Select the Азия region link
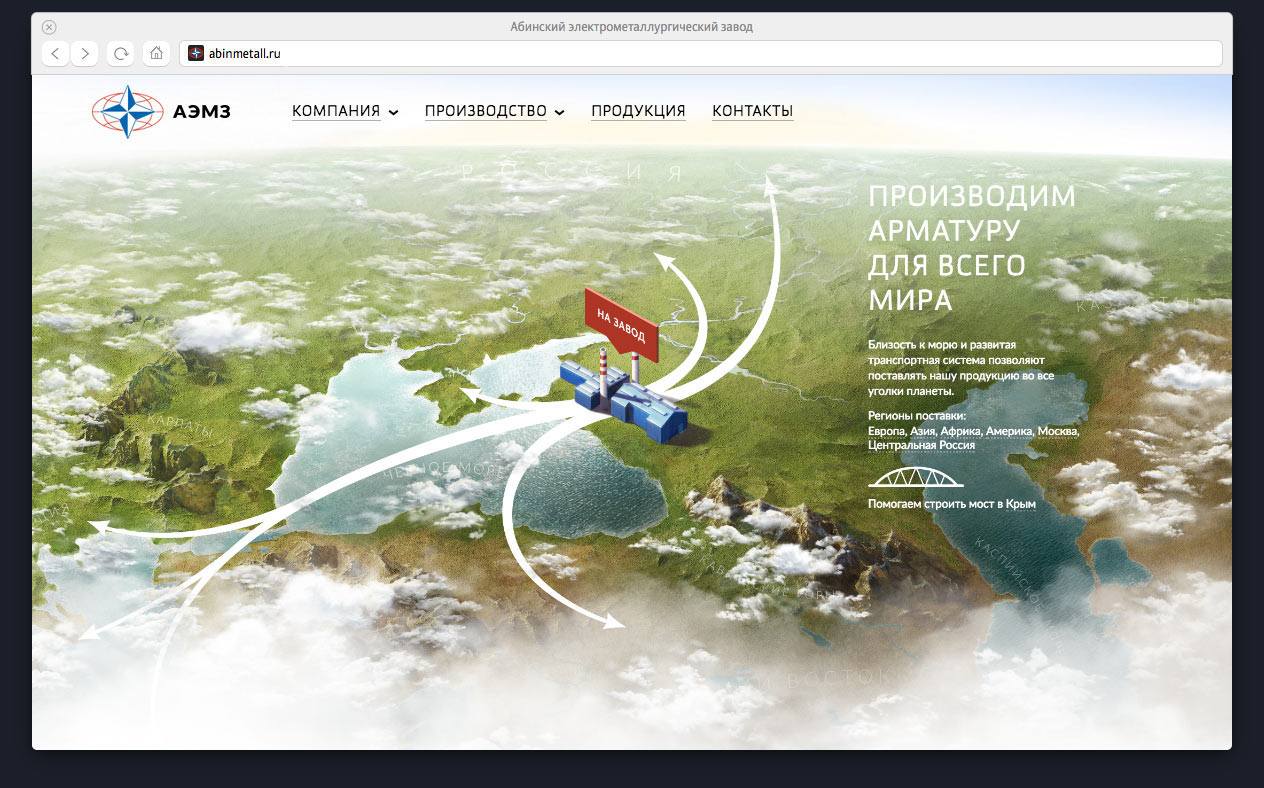Screen dimensions: 1264x788 (924, 431)
